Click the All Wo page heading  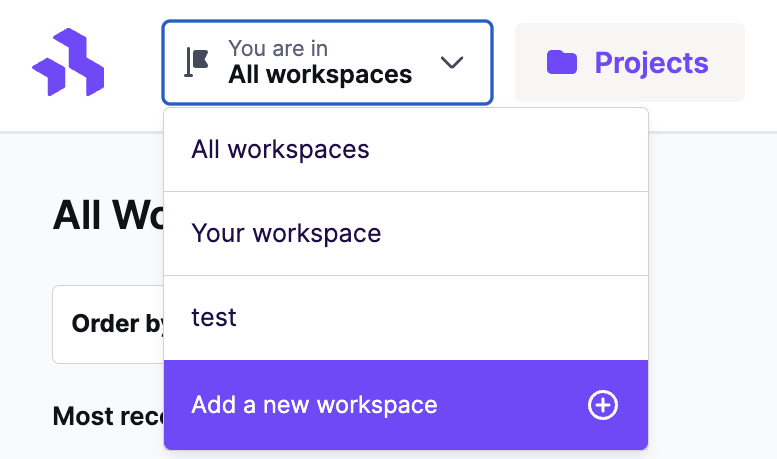point(109,215)
